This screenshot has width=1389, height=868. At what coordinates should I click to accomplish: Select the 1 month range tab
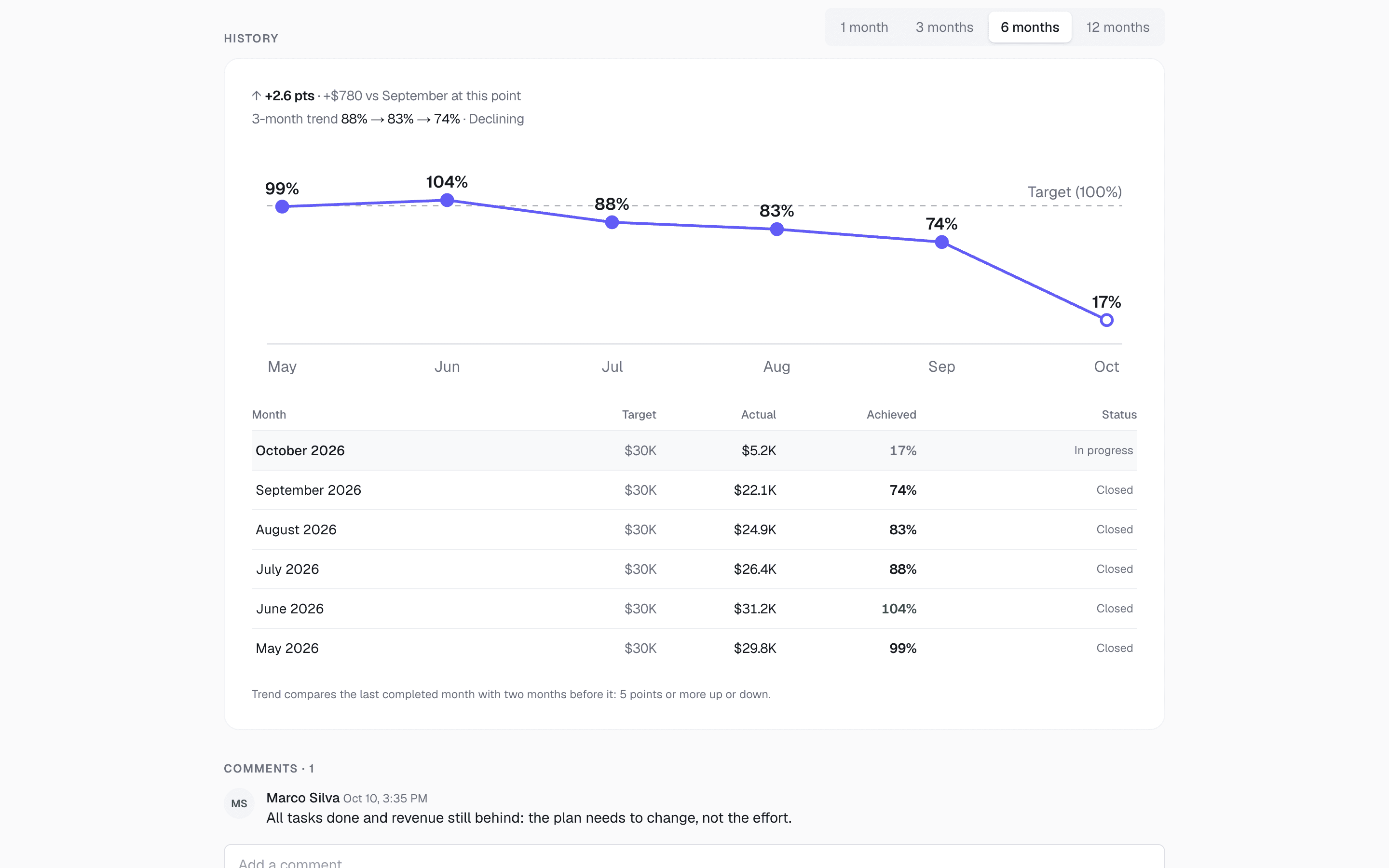coord(864,27)
